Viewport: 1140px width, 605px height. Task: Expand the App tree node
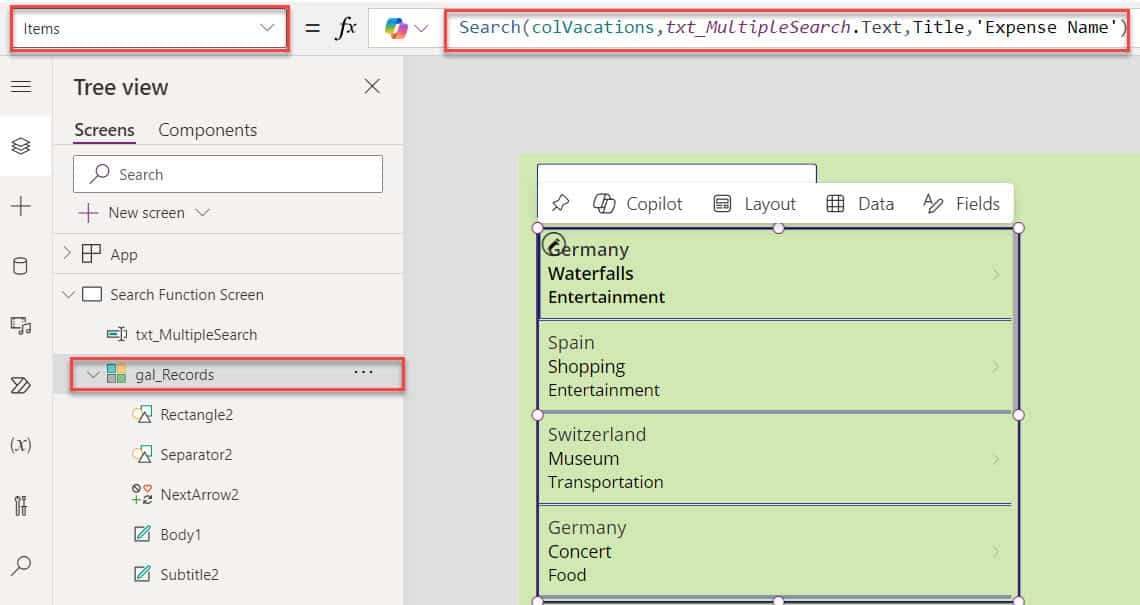coord(67,253)
